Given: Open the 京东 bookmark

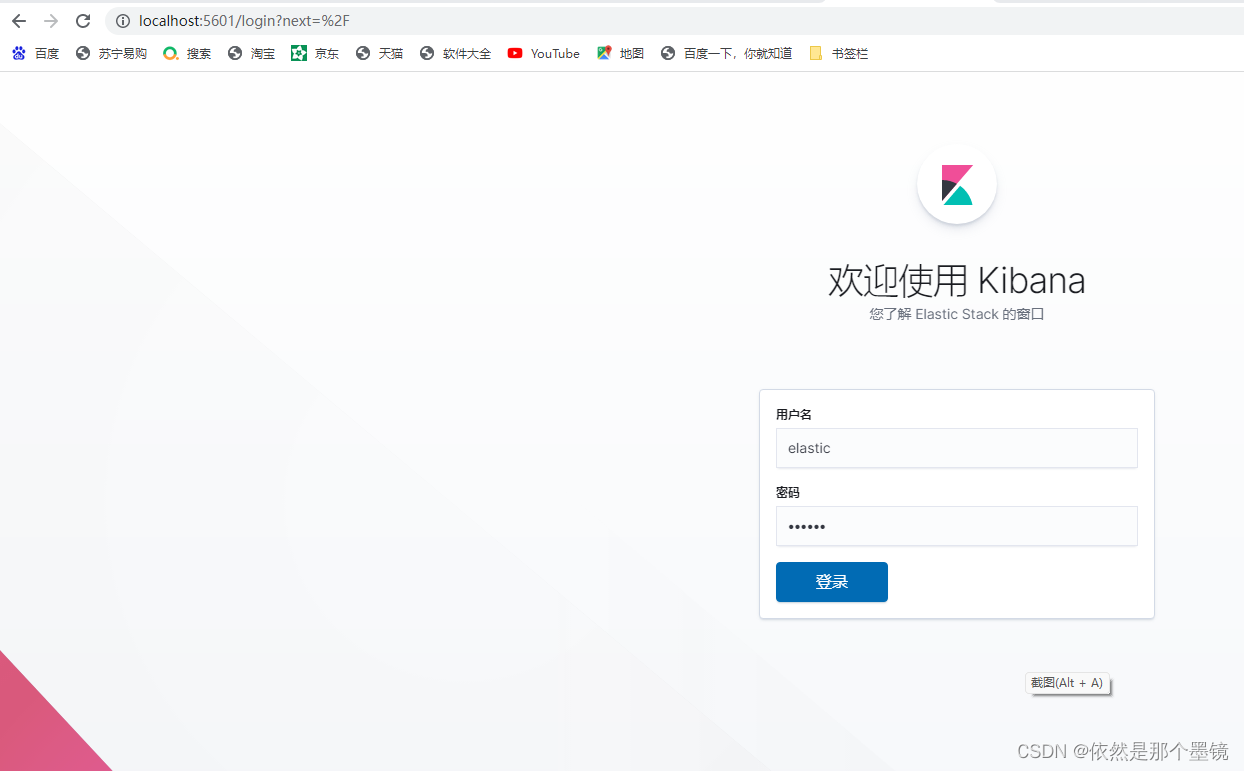Looking at the screenshot, I should 315,54.
